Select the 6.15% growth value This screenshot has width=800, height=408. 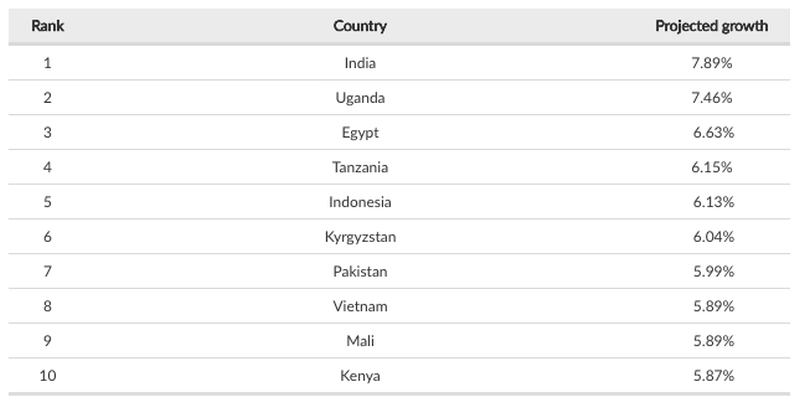pyautogui.click(x=712, y=167)
